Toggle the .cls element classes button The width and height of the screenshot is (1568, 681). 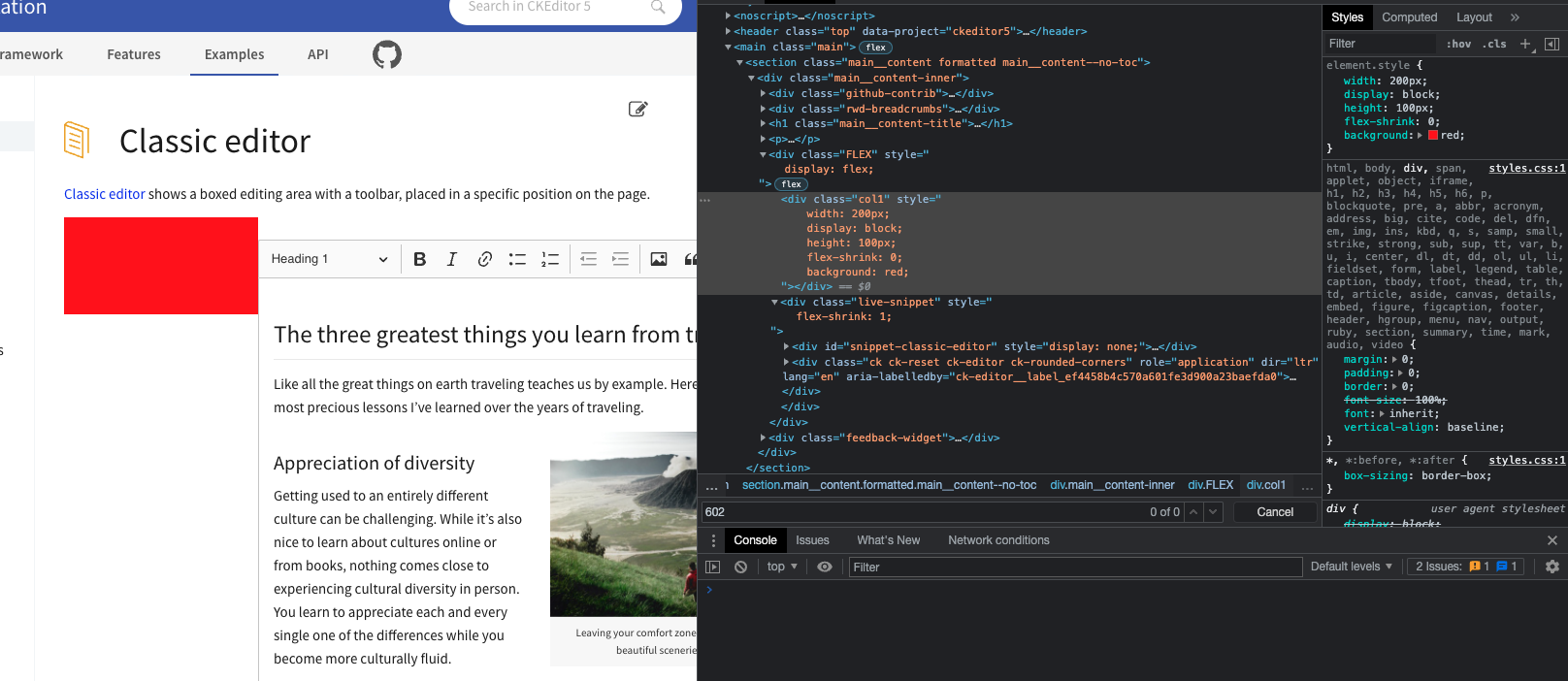(x=1494, y=44)
